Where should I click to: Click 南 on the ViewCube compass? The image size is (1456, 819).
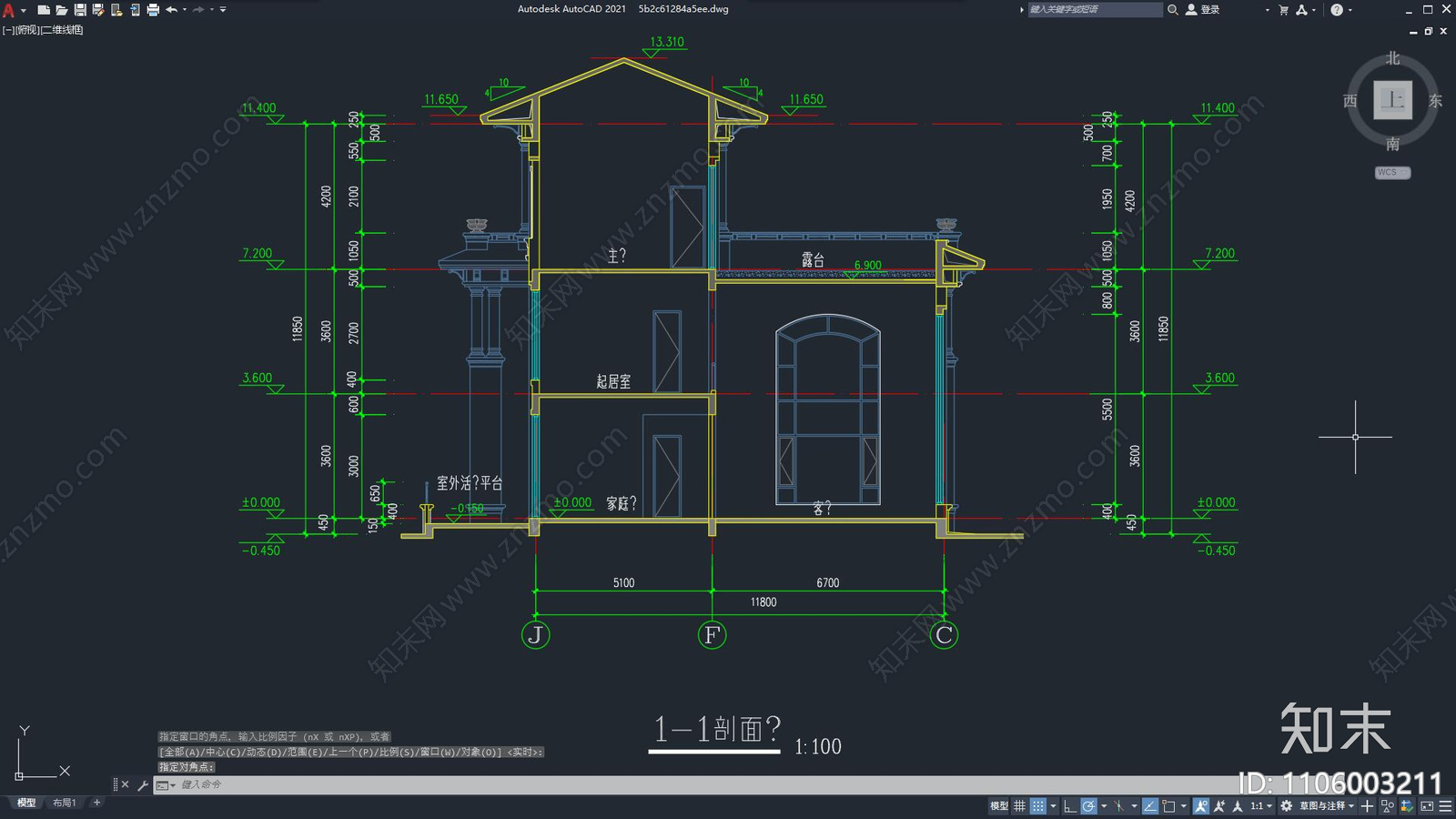tap(1392, 144)
